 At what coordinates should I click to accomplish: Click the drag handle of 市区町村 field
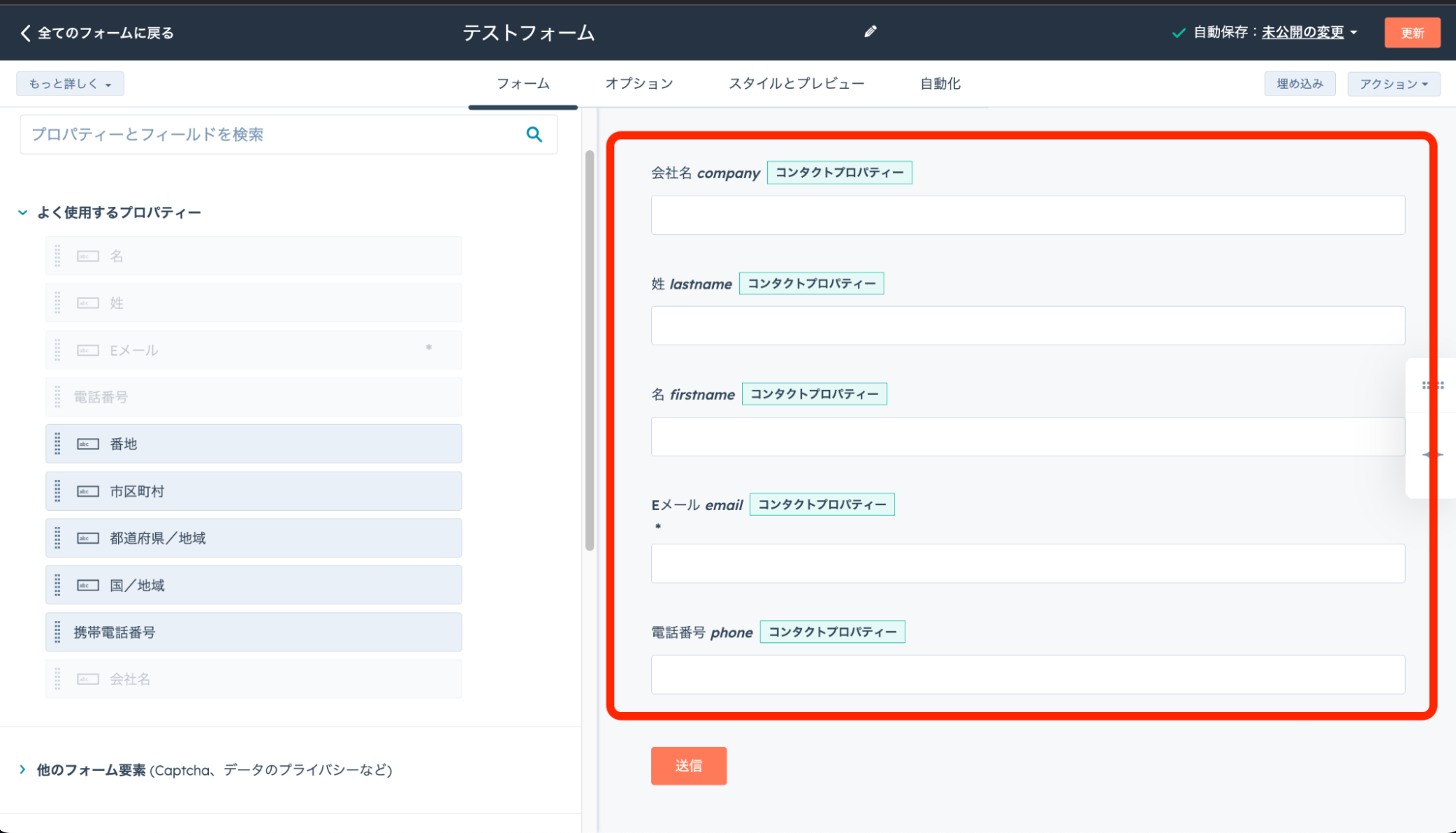pyautogui.click(x=58, y=491)
